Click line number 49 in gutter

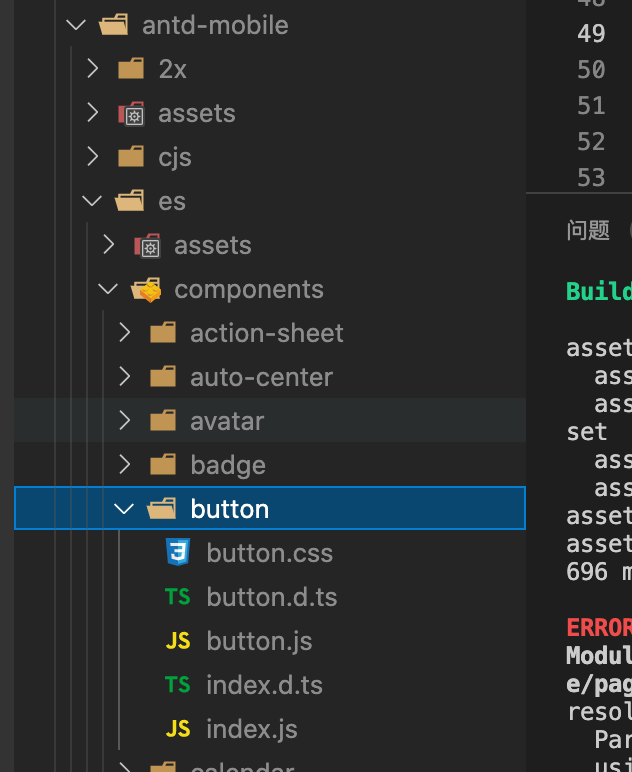[591, 33]
